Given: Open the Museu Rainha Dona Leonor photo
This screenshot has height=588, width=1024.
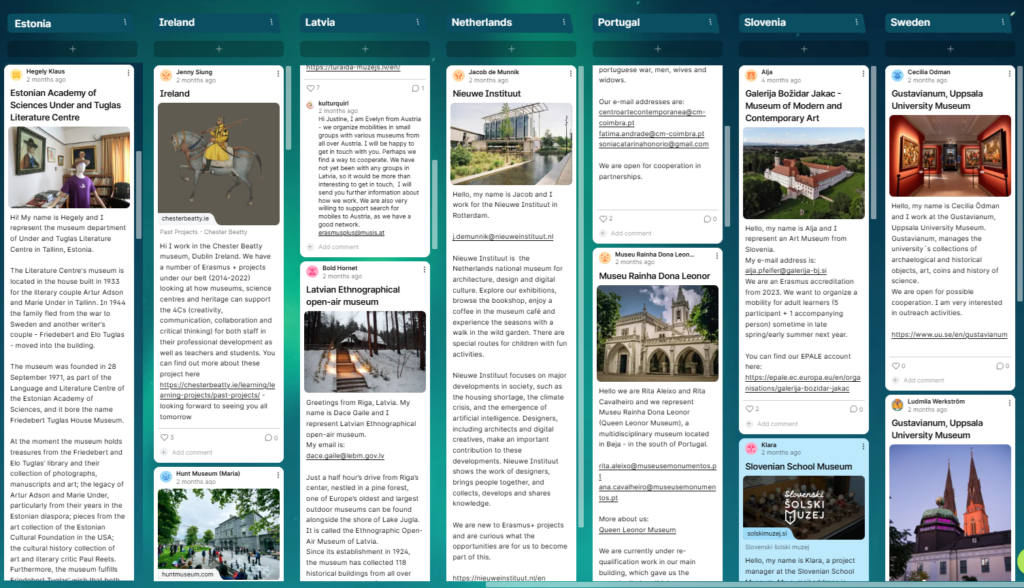Looking at the screenshot, I should point(658,333).
